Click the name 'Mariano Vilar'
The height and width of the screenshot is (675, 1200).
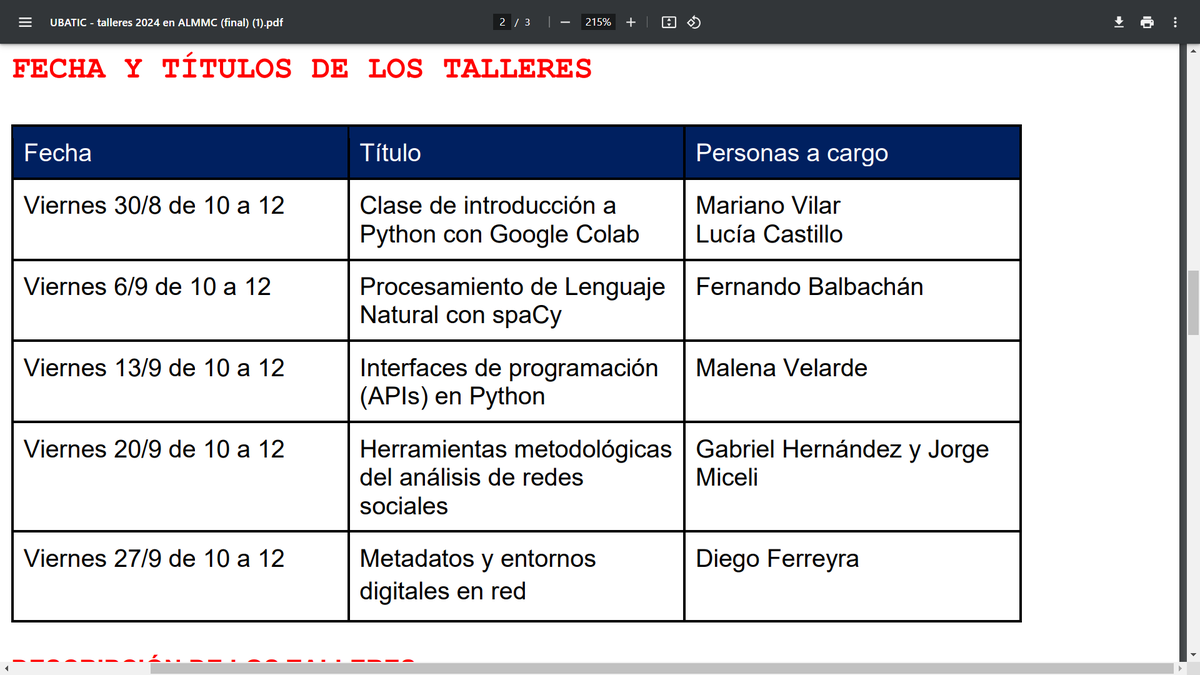[768, 206]
